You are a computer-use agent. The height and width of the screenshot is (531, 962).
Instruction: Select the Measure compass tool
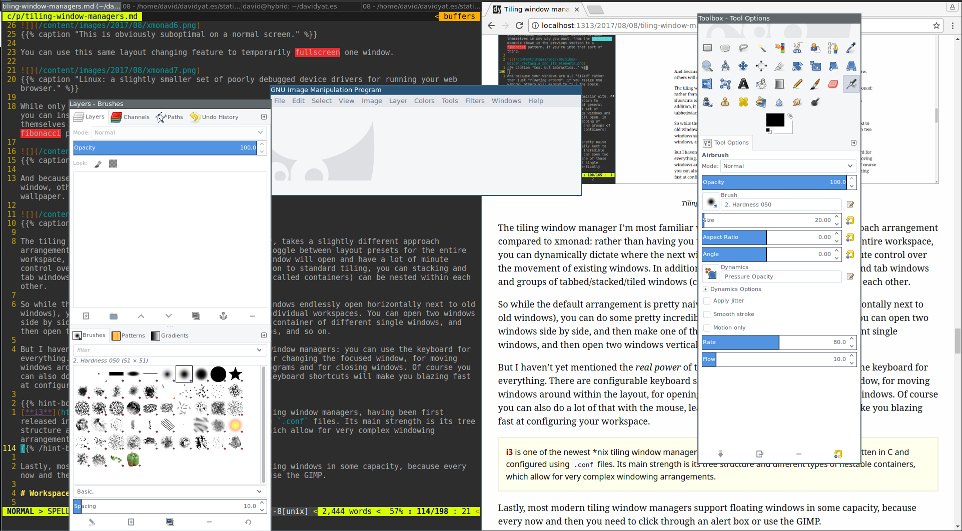(x=725, y=66)
